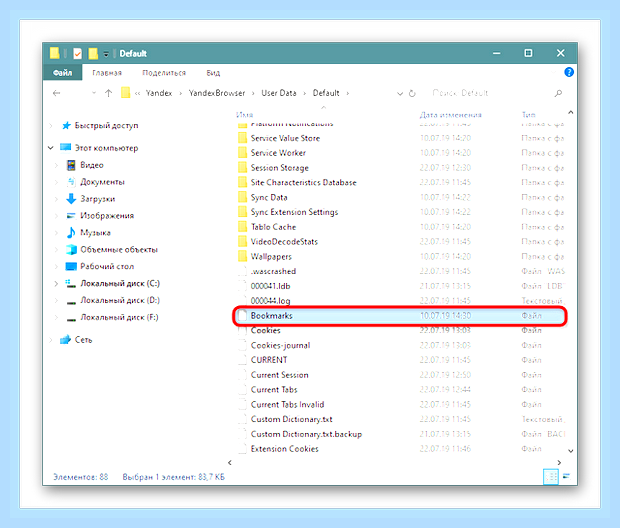Expand the Быстрый доступ node
Screen dimensions: 620x528
[x=51, y=125]
